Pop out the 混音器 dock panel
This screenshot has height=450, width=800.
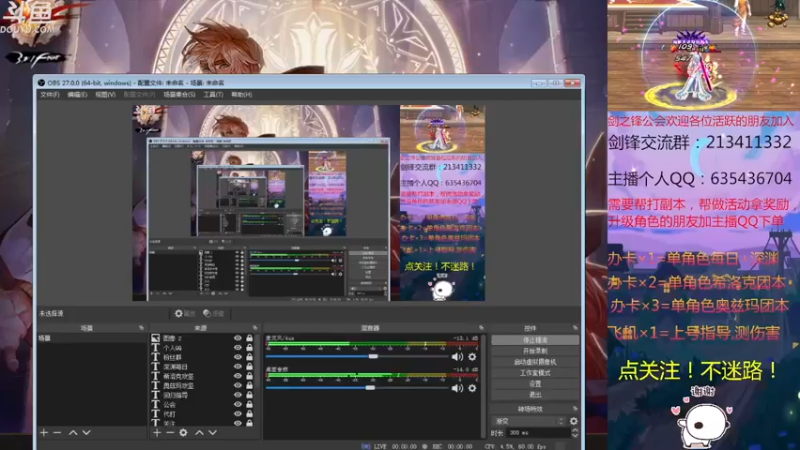click(x=481, y=328)
